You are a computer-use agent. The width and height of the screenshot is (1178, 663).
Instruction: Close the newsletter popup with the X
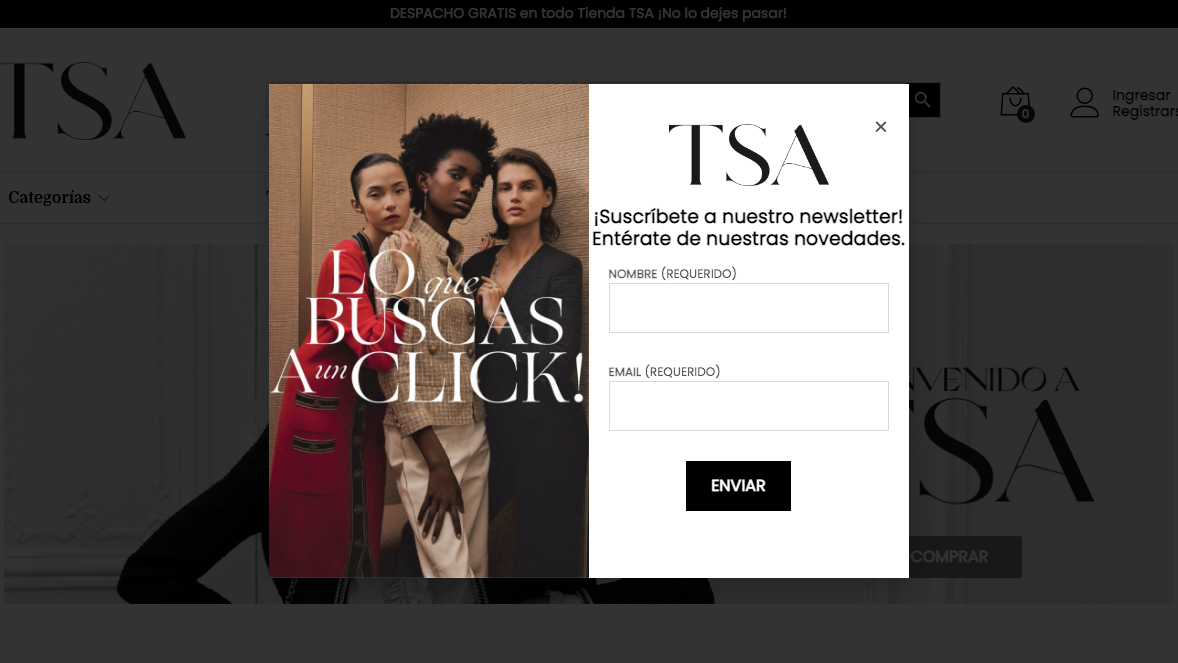[x=880, y=127]
